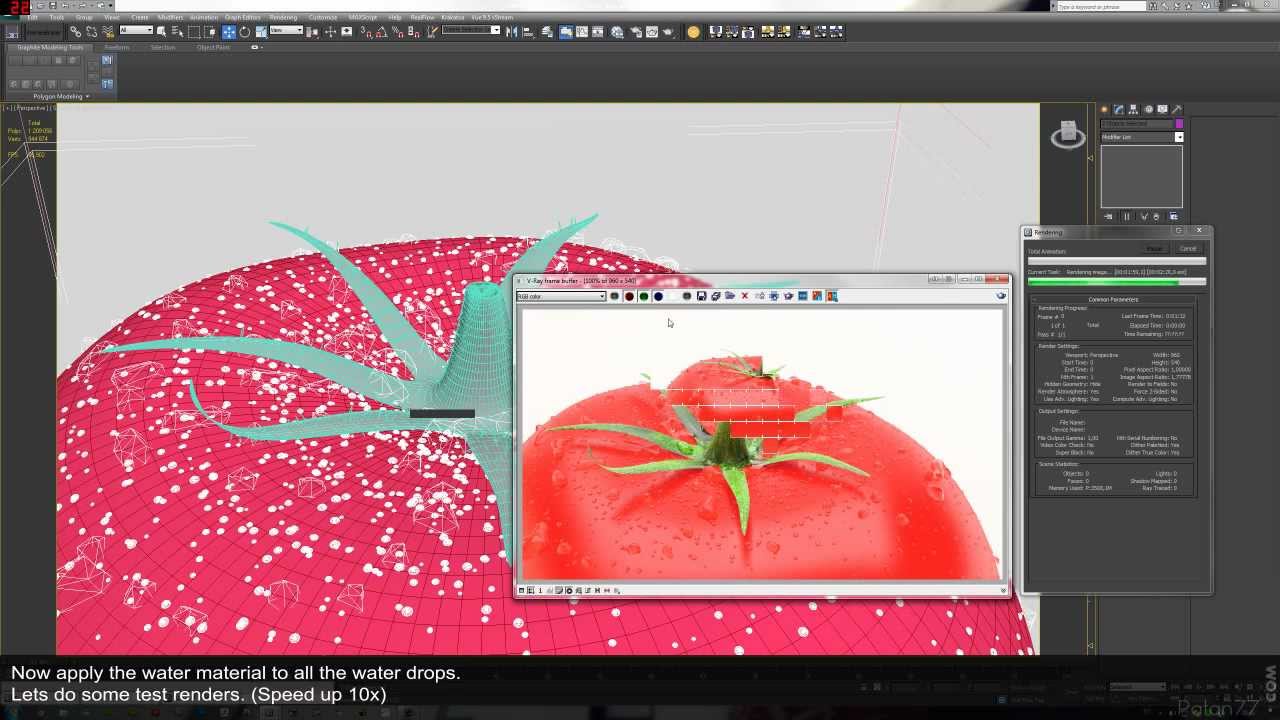Click the Align tool icon
The image size is (1280, 720).
click(527, 32)
